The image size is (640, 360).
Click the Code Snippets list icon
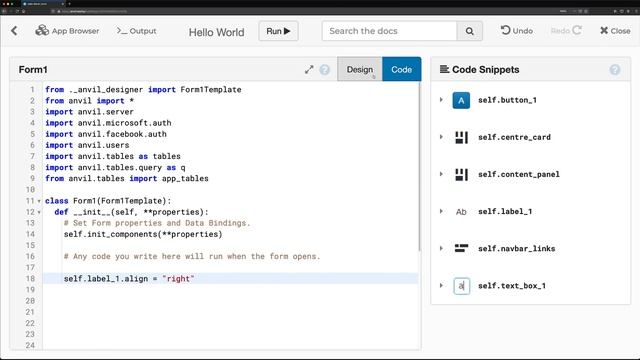click(444, 69)
